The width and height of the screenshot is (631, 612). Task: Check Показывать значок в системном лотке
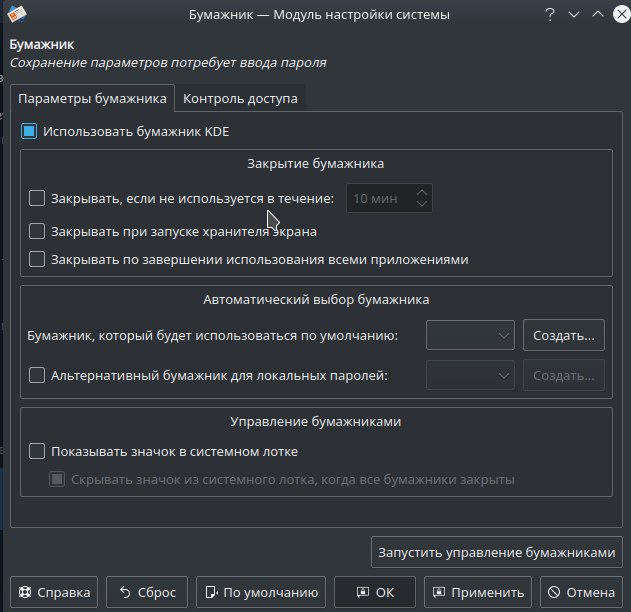37,451
